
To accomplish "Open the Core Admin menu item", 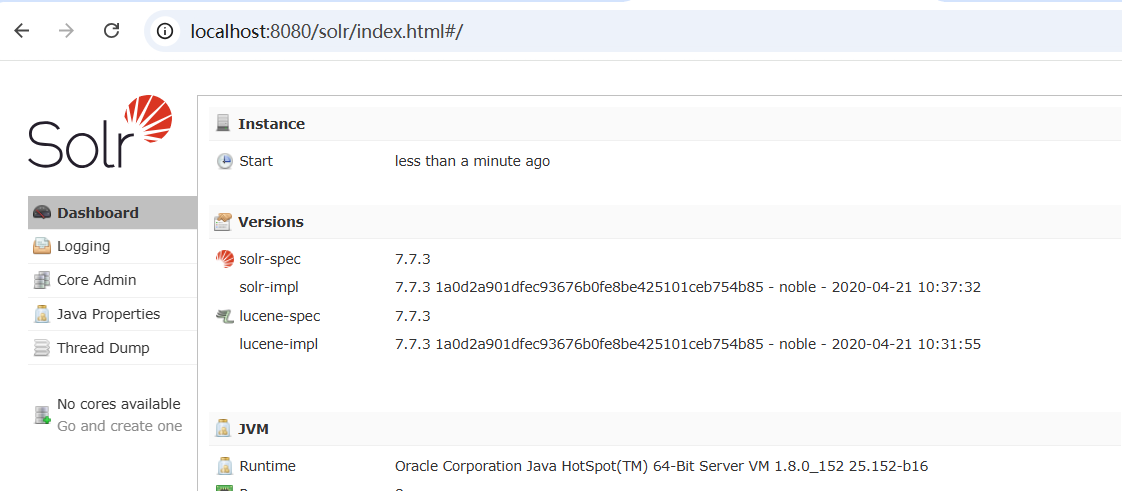I will 112,280.
